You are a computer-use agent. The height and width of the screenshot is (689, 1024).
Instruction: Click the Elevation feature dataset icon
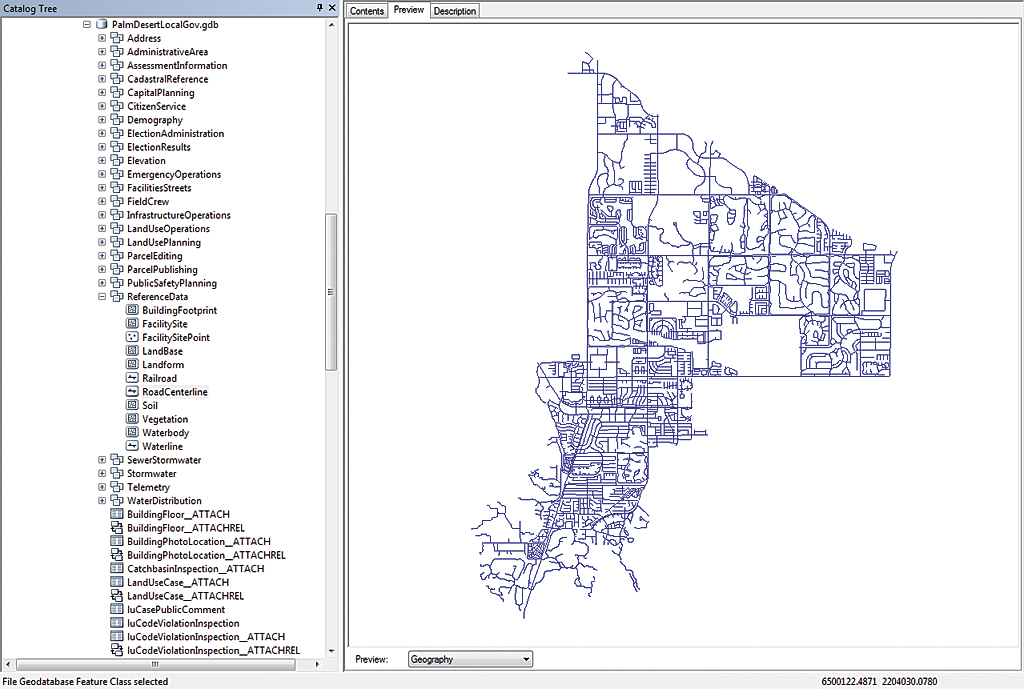click(117, 161)
